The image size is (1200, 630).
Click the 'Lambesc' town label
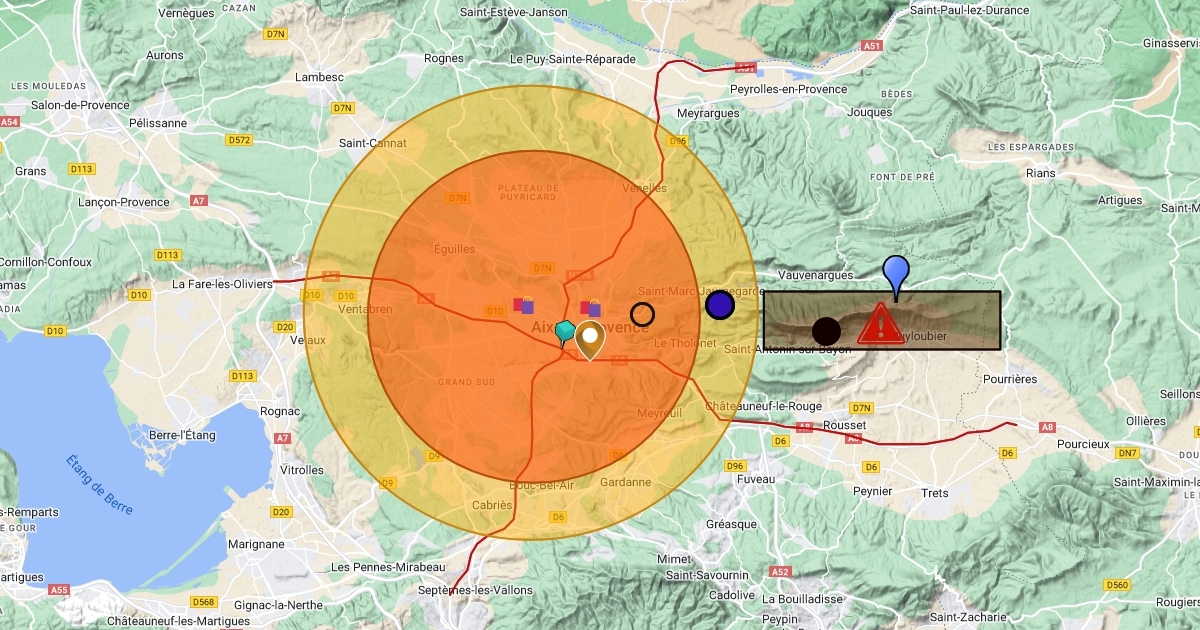(321, 77)
